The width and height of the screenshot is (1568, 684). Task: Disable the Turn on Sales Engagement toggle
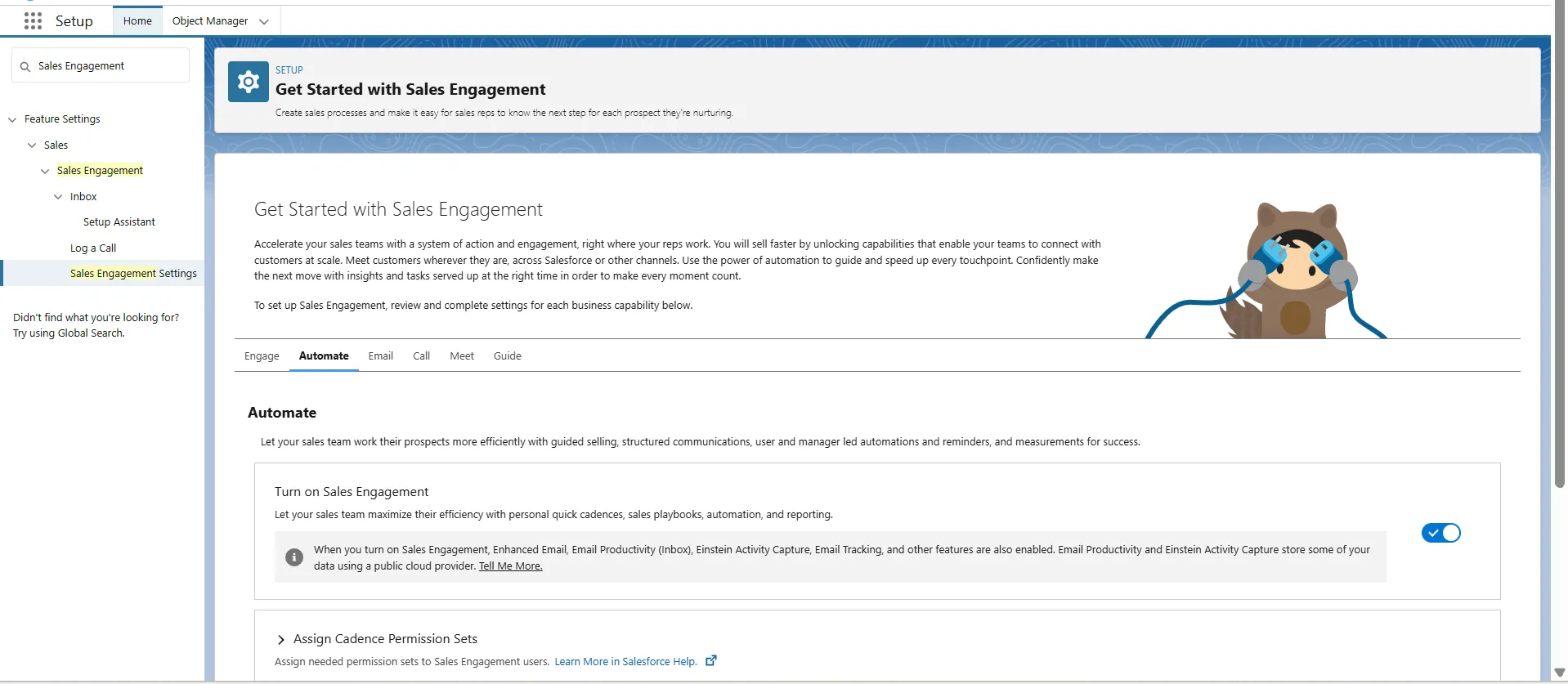pos(1440,533)
